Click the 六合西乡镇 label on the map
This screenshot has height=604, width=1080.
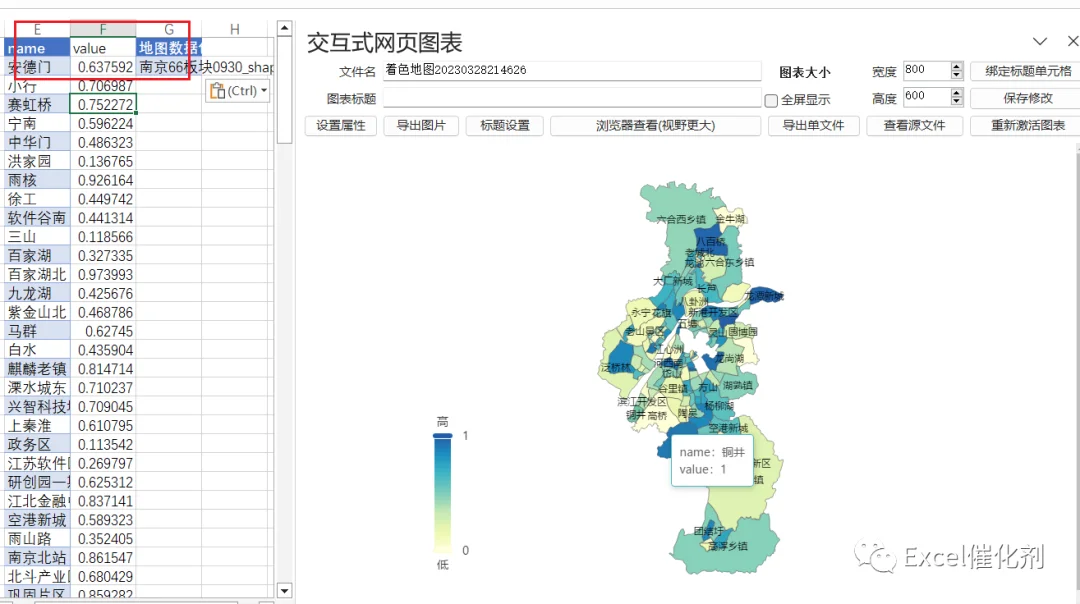click(681, 219)
